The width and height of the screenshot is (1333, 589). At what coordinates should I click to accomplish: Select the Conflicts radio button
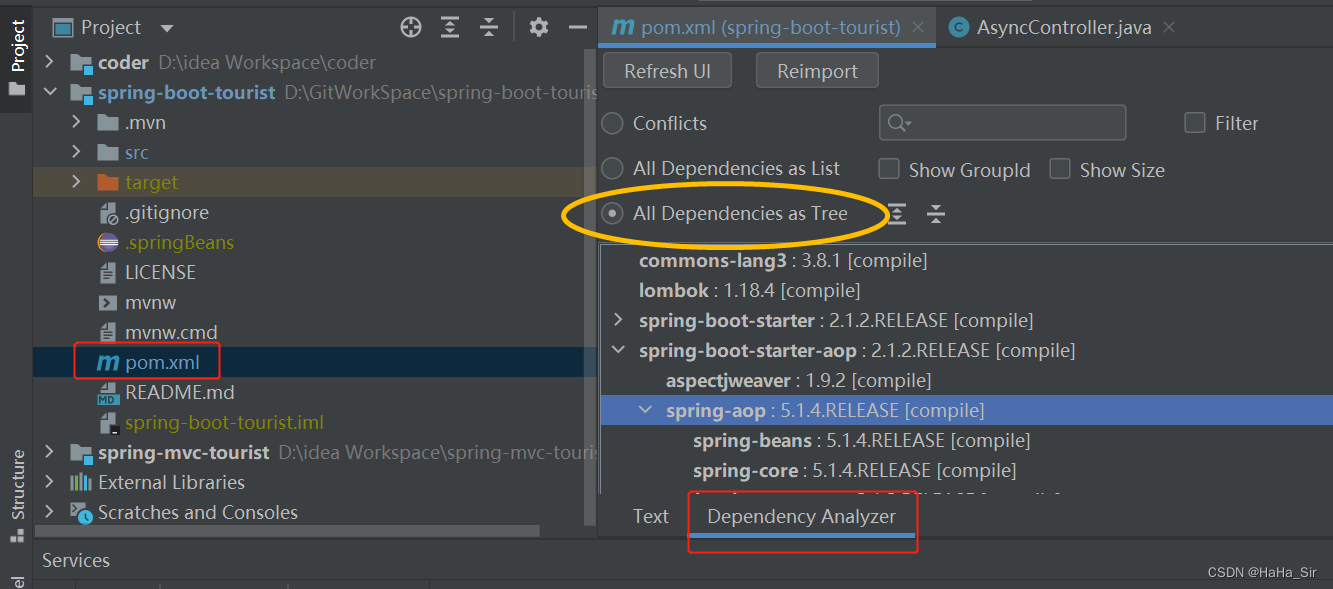pos(613,123)
